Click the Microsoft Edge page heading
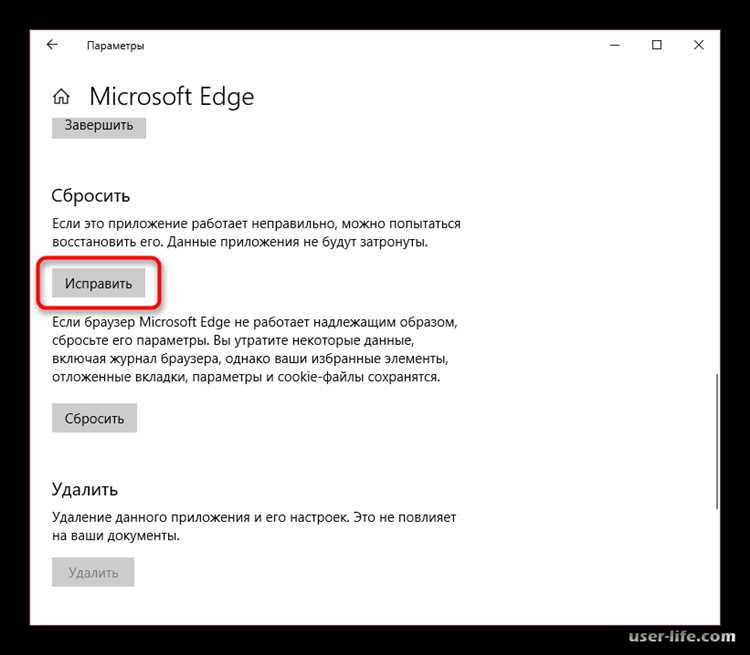Screen dimensions: 750x655 172,97
